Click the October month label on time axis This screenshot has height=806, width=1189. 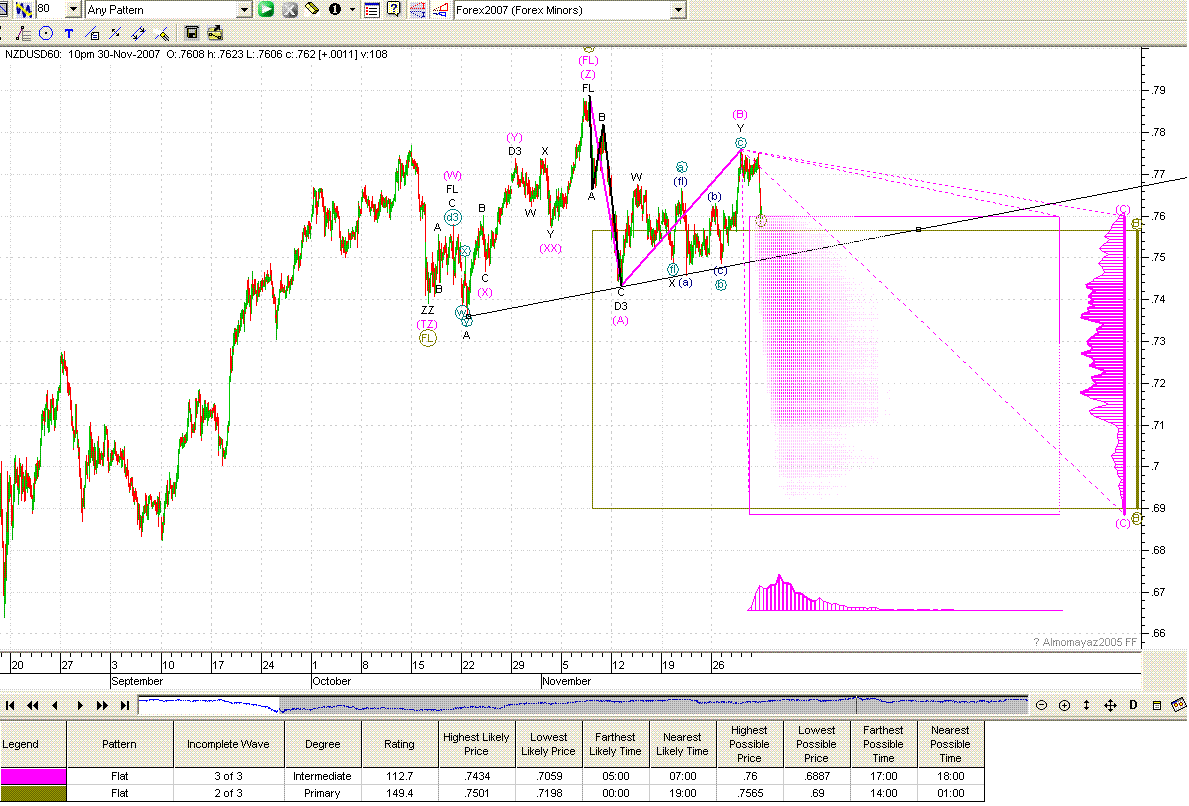331,681
